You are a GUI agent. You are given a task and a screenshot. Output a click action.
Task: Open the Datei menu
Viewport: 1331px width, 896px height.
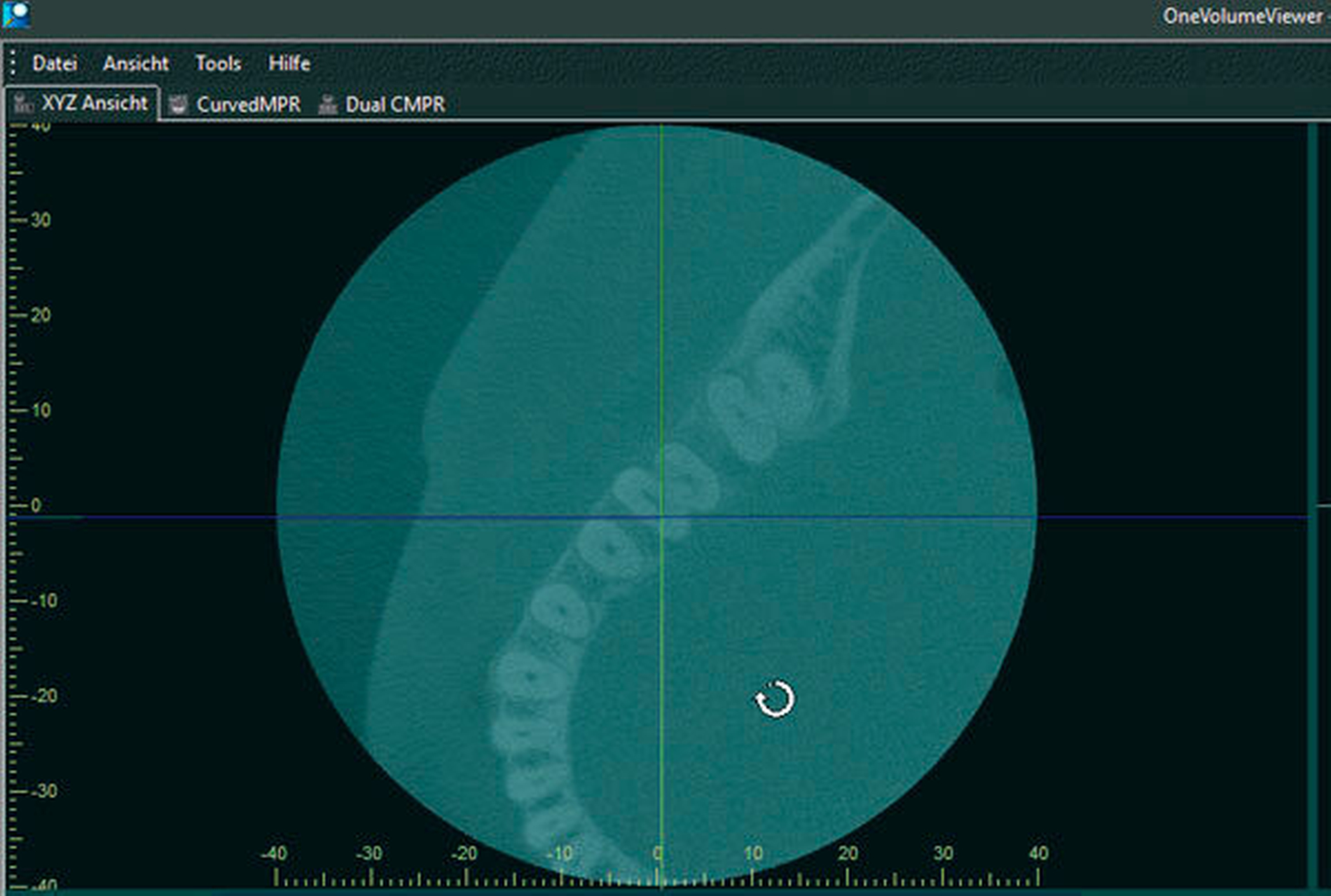pyautogui.click(x=55, y=64)
